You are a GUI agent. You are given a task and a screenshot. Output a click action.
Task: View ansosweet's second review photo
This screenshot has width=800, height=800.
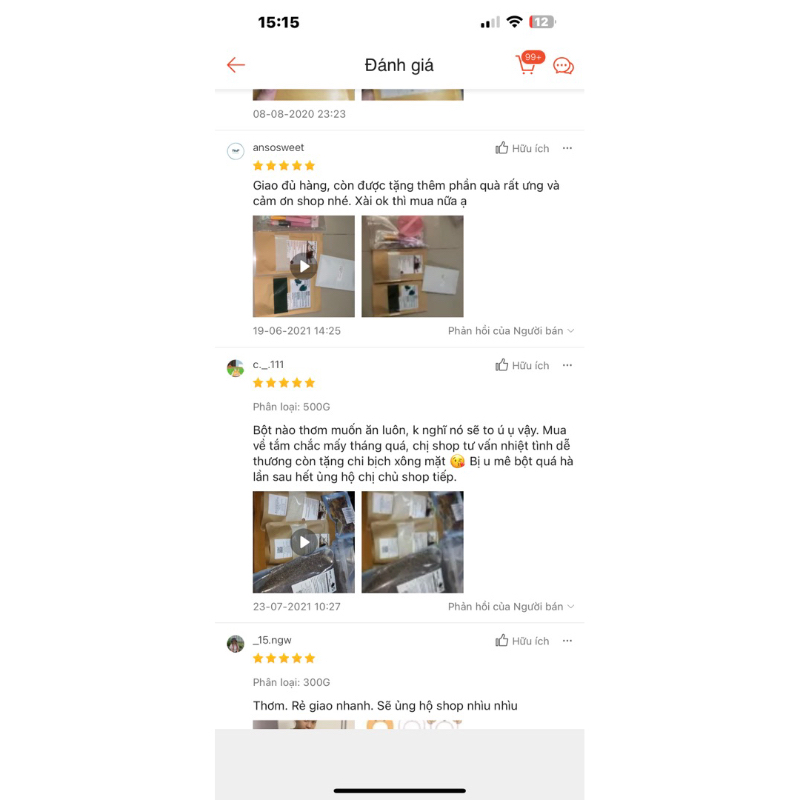pos(412,266)
